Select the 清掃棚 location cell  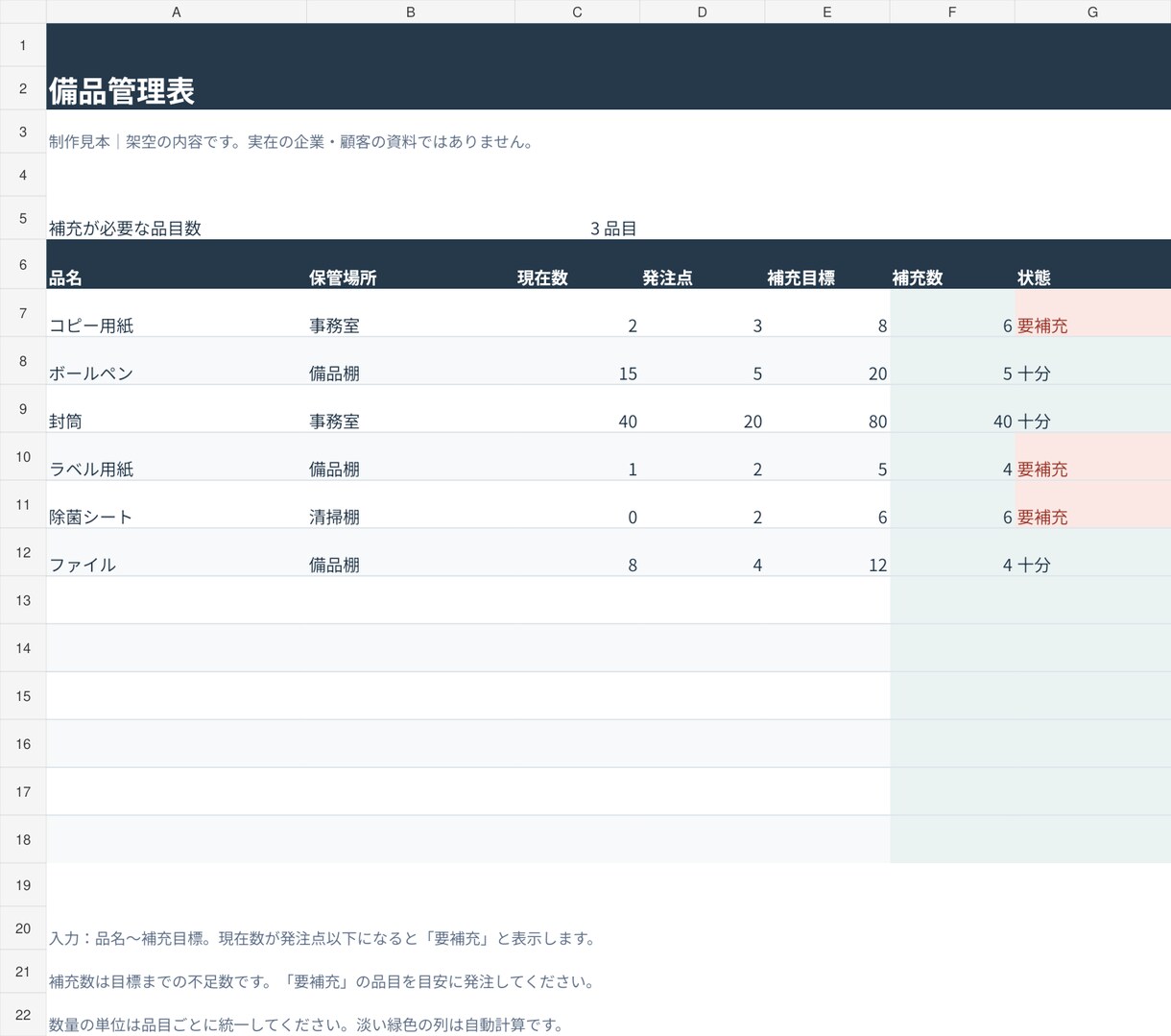coord(411,505)
